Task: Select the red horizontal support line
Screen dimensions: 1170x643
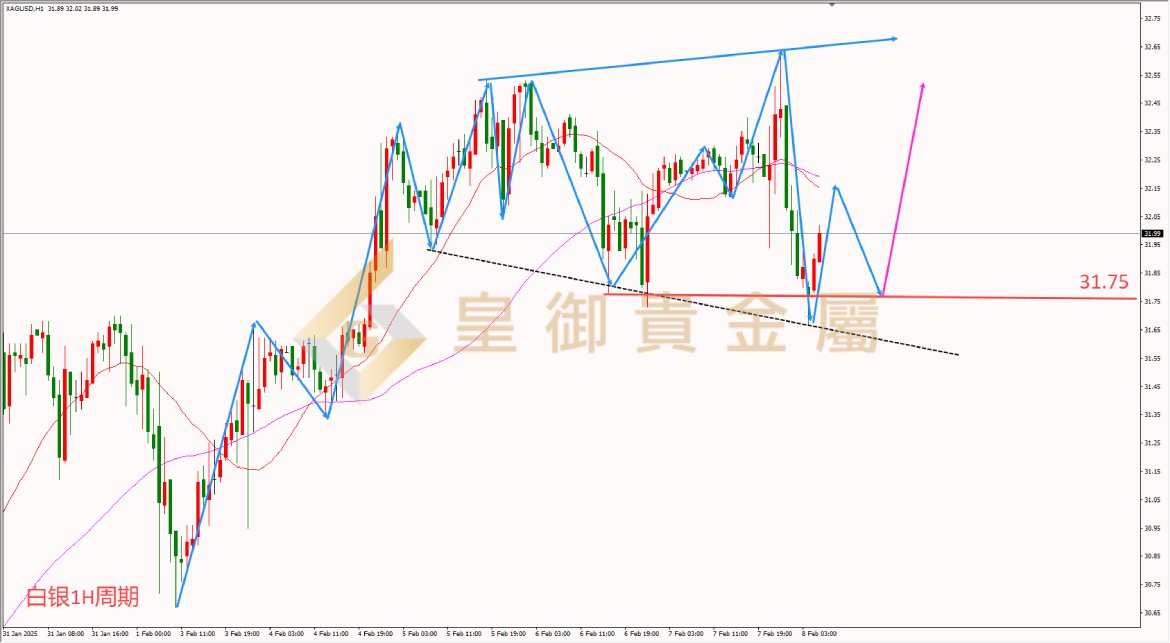Action: pos(870,296)
